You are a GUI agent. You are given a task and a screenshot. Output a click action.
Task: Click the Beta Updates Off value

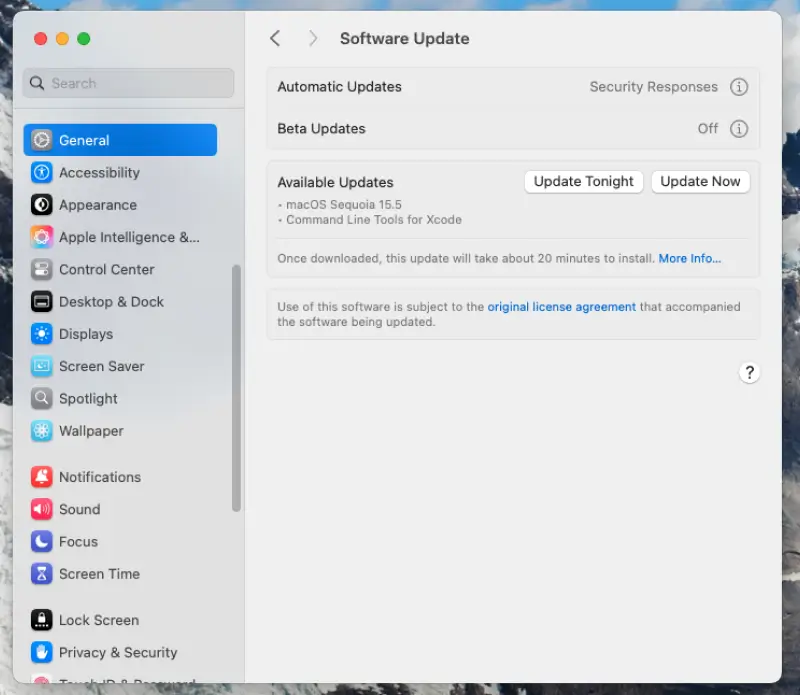pyautogui.click(x=708, y=129)
